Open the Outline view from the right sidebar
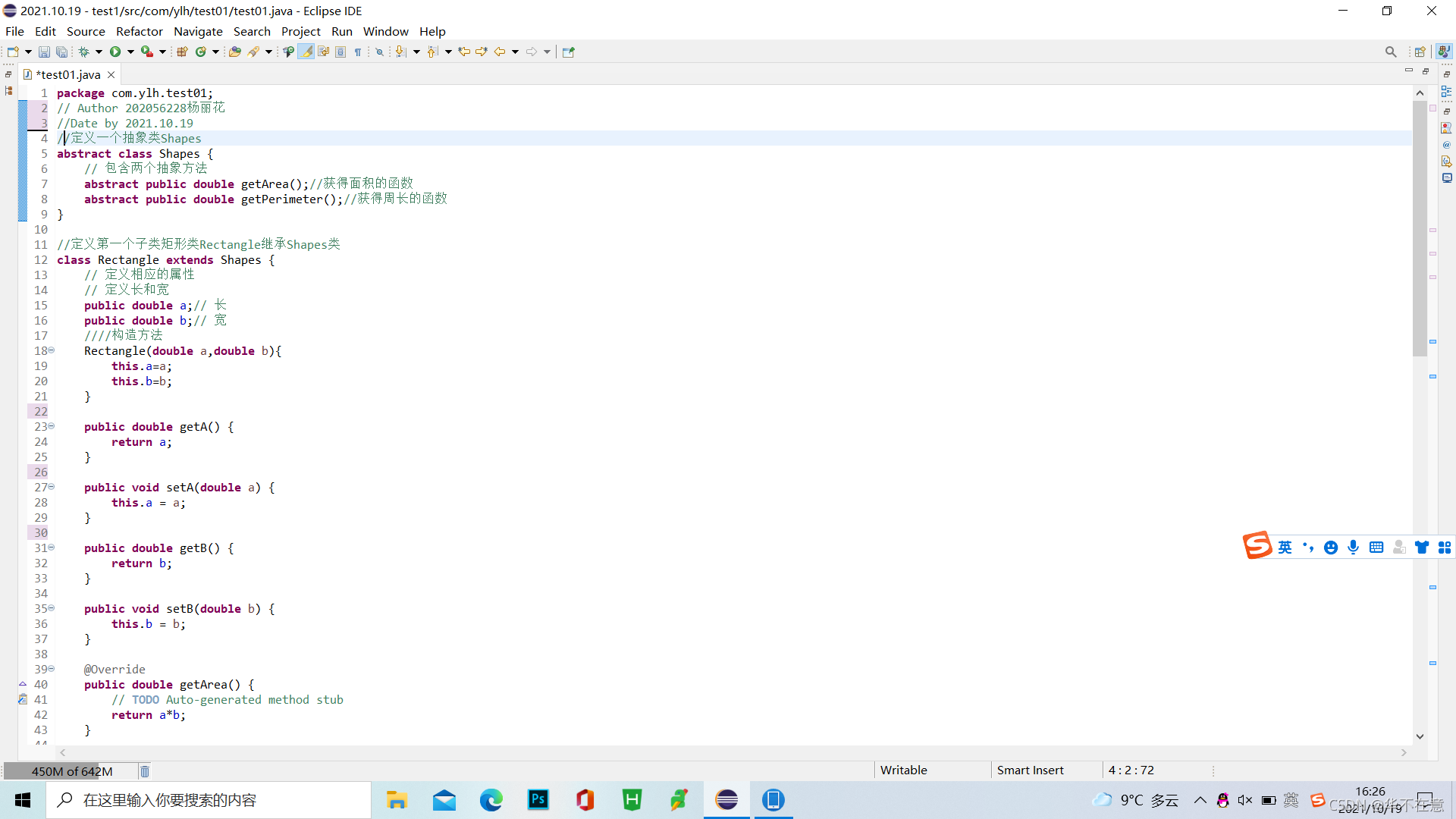This screenshot has height=819, width=1456. pyautogui.click(x=1447, y=91)
